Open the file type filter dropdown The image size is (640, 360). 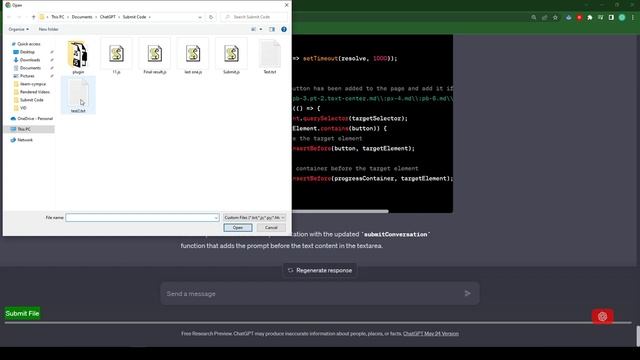click(x=254, y=218)
